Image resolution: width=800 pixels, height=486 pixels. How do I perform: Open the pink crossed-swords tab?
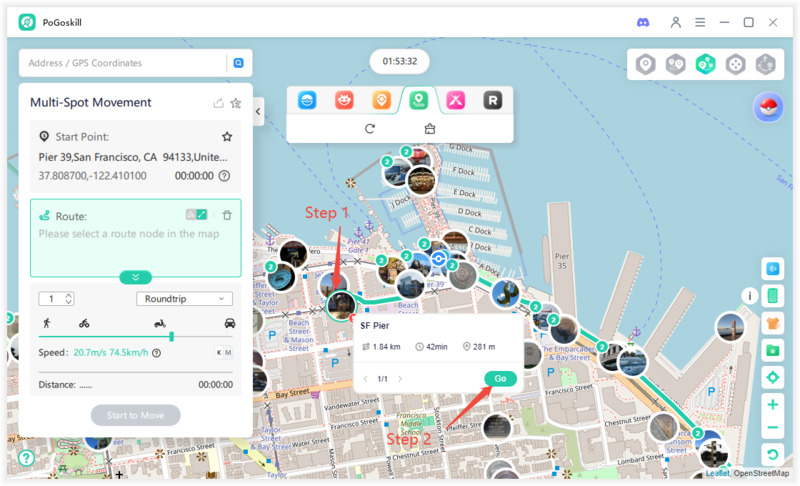click(456, 100)
